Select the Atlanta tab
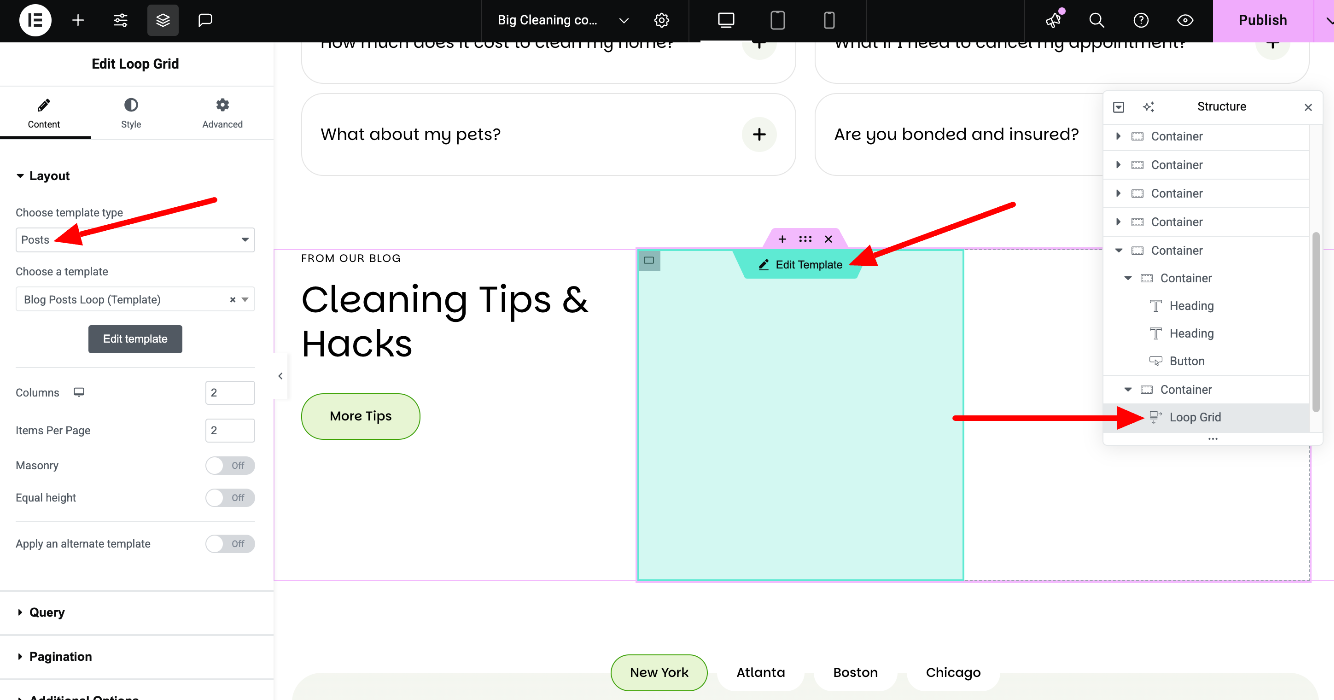 click(761, 673)
